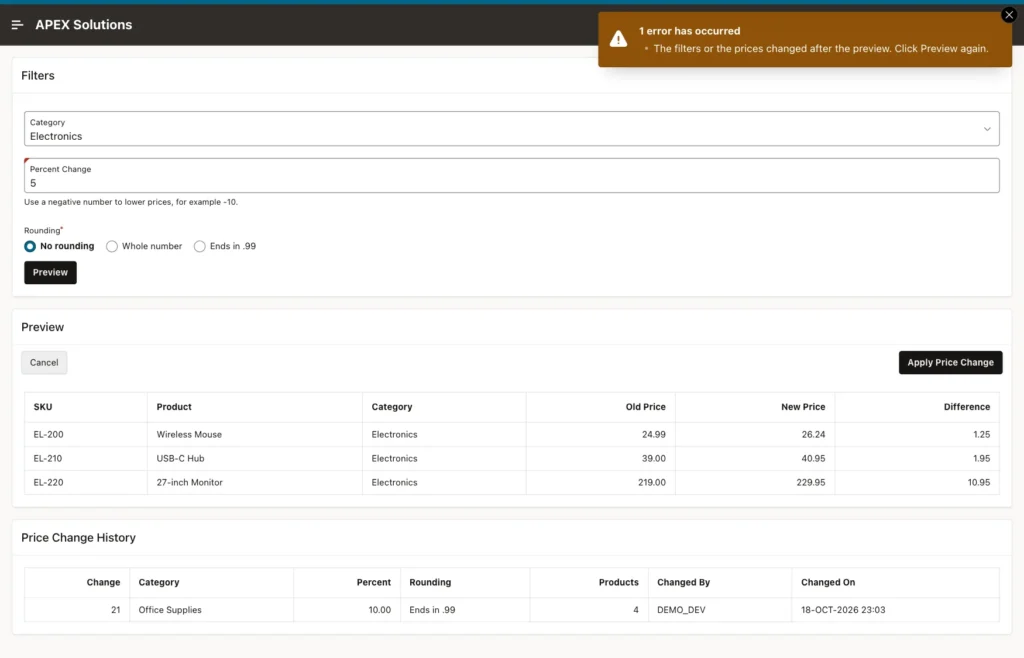Click the 18-OCT-2026 23:03 timestamp
The width and height of the screenshot is (1024, 658).
pyautogui.click(x=843, y=610)
